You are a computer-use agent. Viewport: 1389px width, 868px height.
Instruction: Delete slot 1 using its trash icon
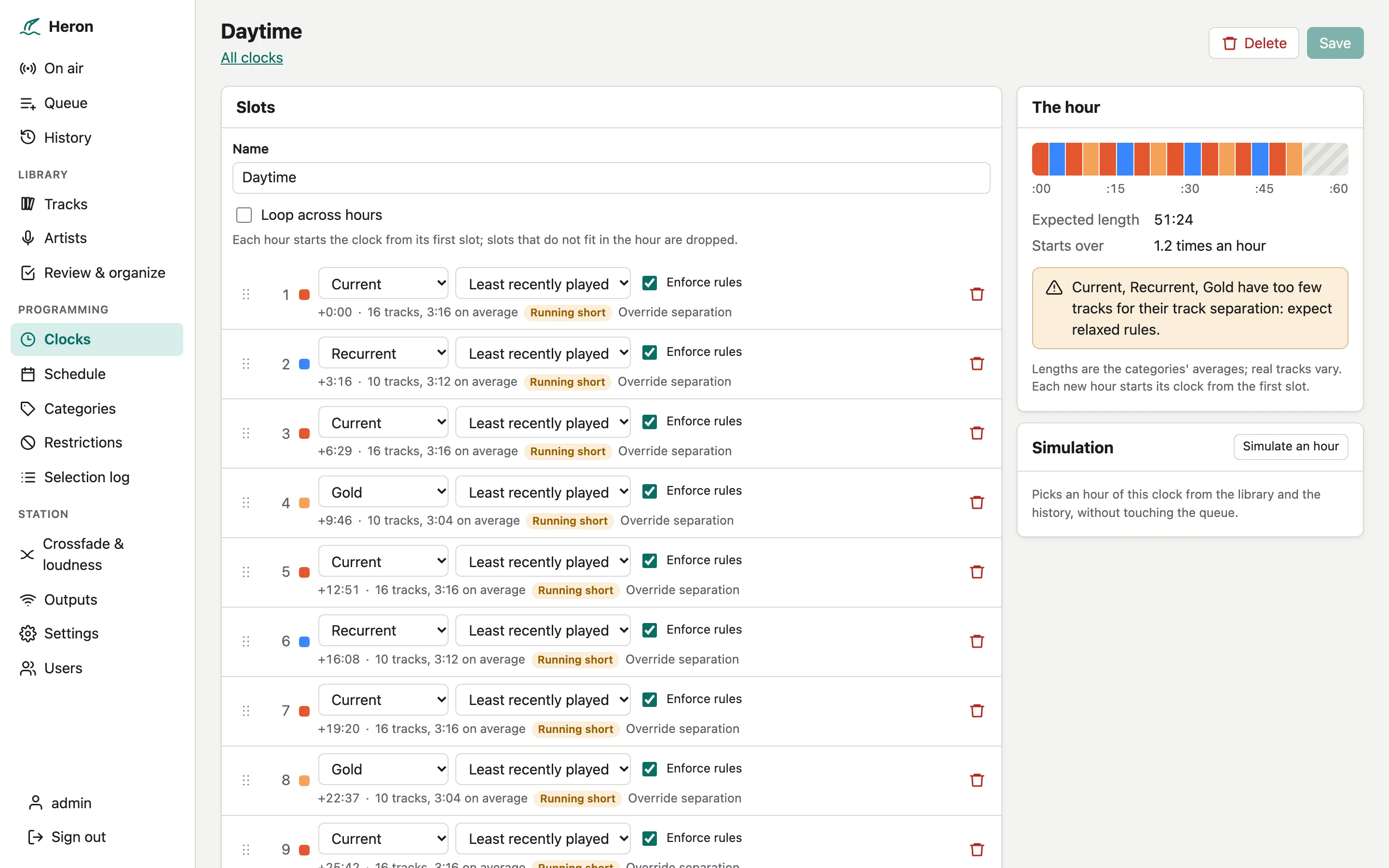977,295
